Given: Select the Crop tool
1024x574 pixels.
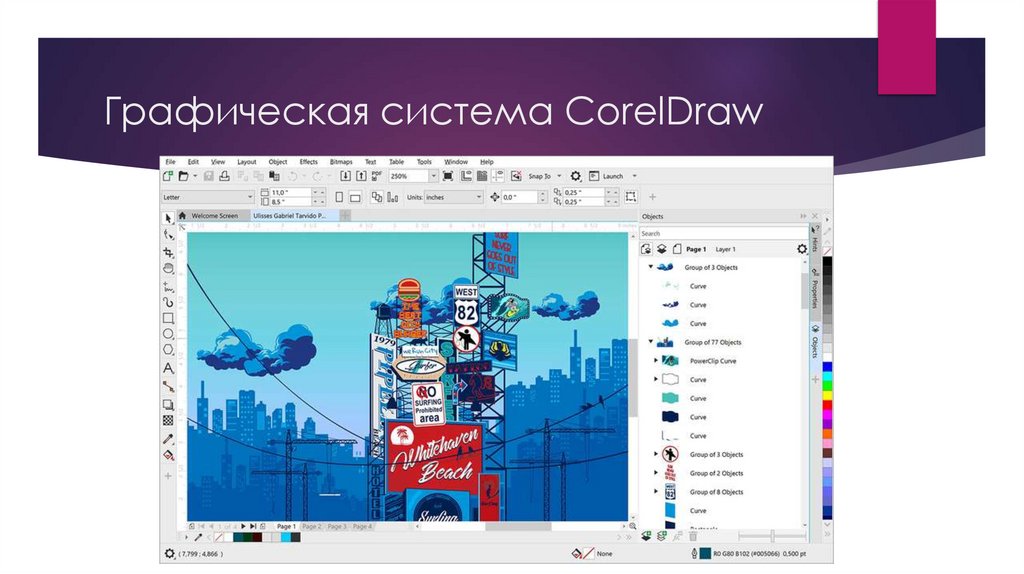Looking at the screenshot, I should tap(168, 252).
